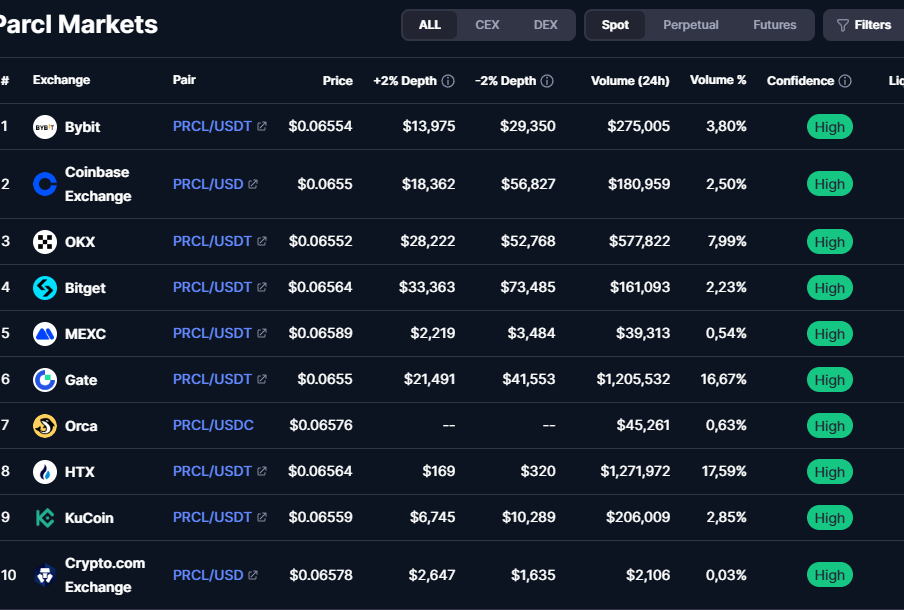Click external link icon for HTX pair

262,471
